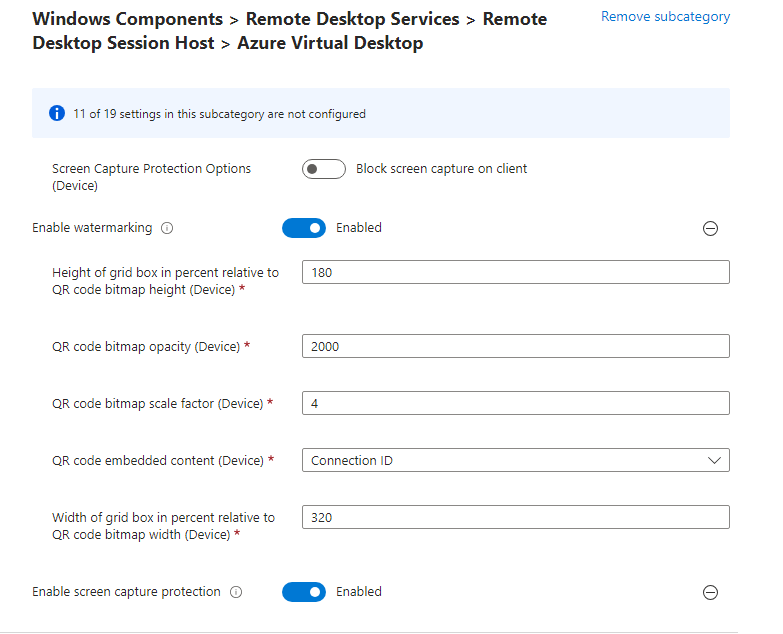Screen dimensions: 783x634
Task: Edit grid box width field showing 320
Action: 515,517
